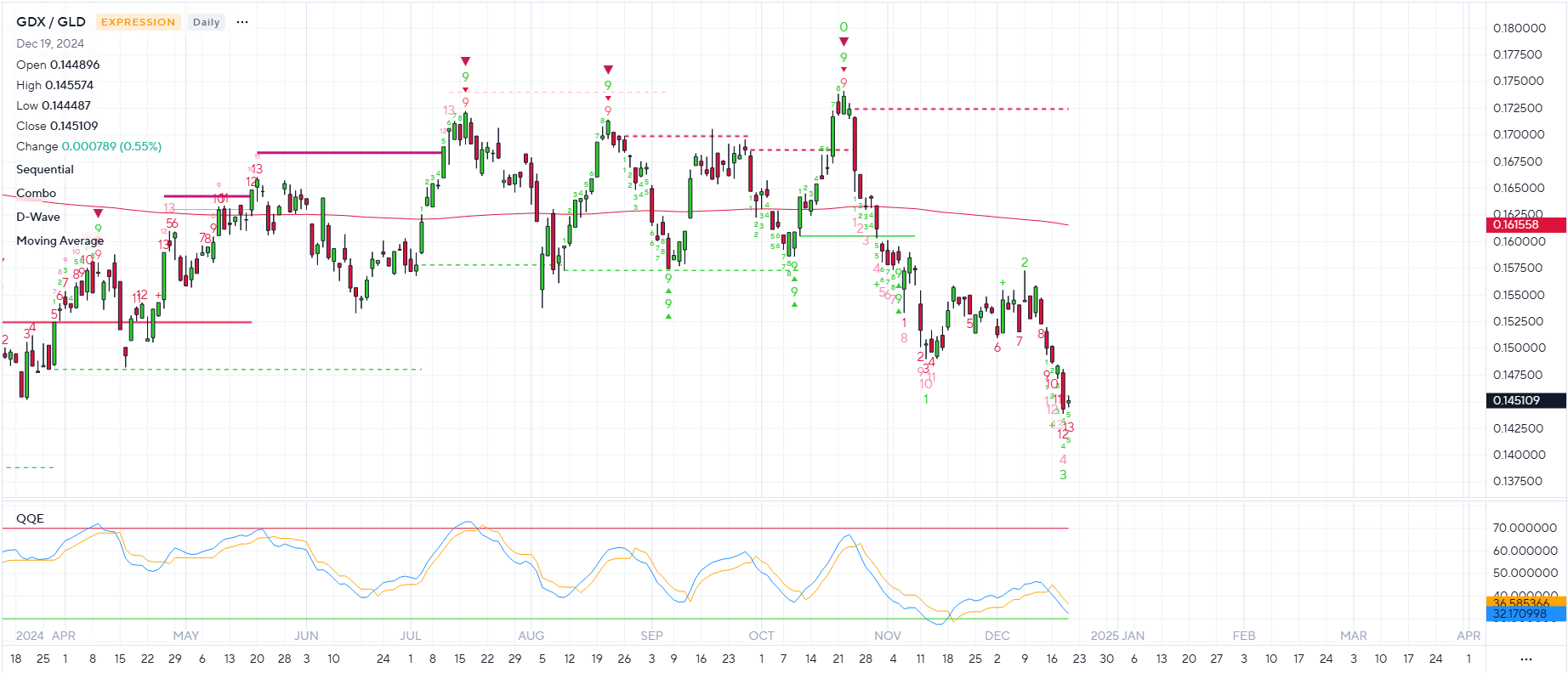1568x673 pixels.
Task: Toggle the Combo indicator in the legend
Action: [x=37, y=194]
